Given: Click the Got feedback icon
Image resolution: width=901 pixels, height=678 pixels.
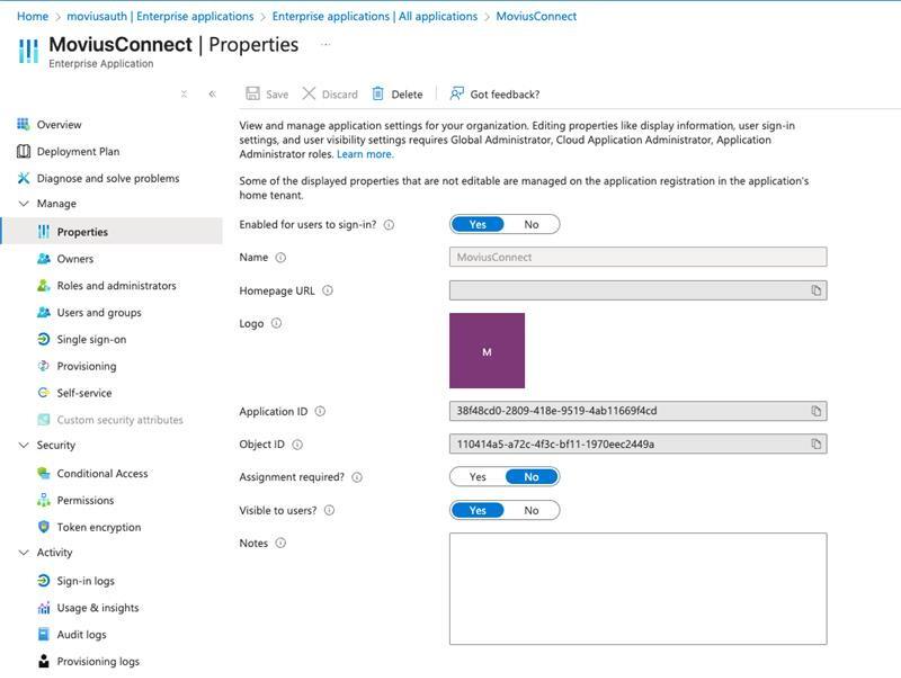Looking at the screenshot, I should 457,94.
